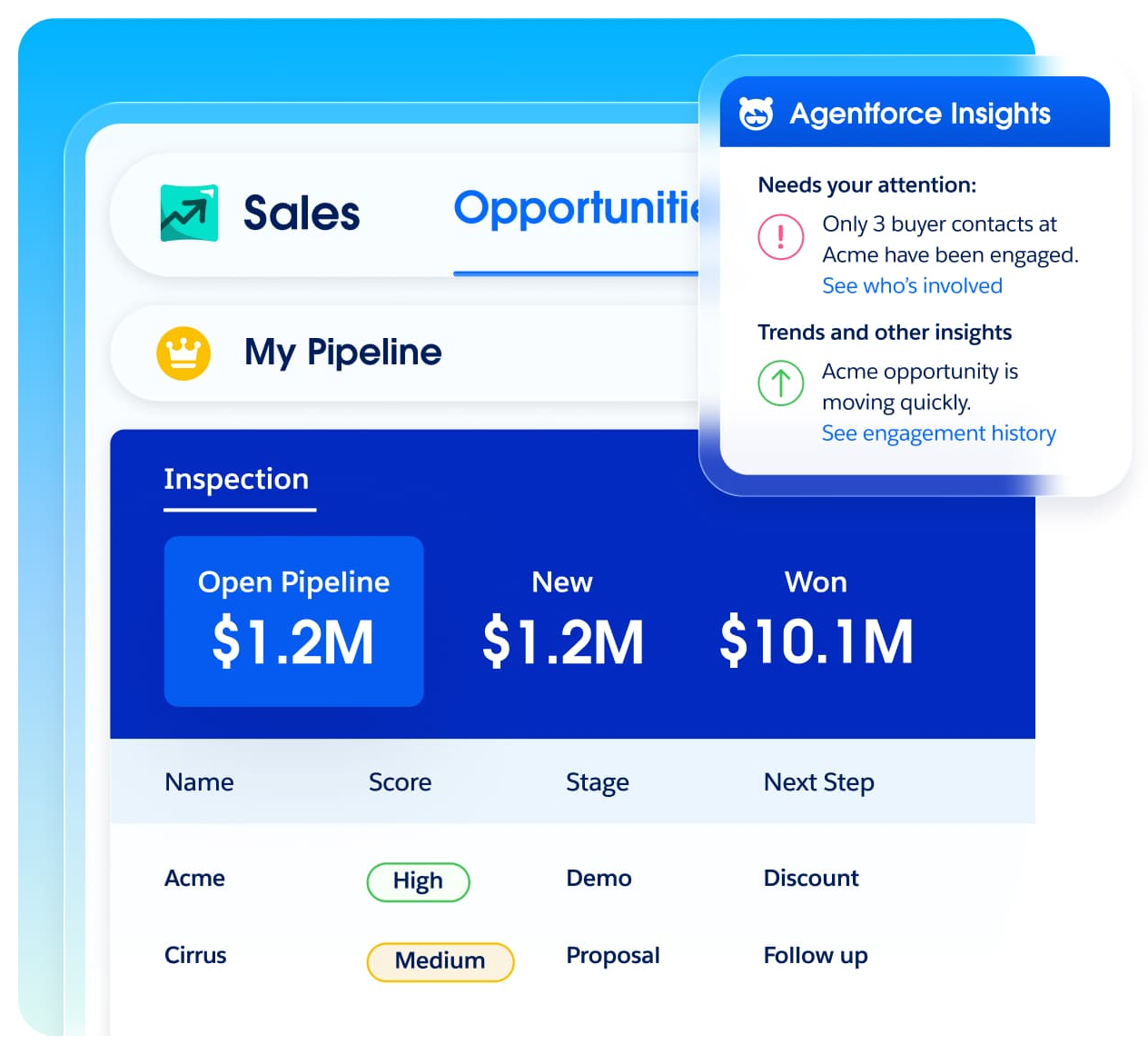Click the High score badge
Image resolution: width=1148 pixels, height=1054 pixels.
tap(418, 881)
